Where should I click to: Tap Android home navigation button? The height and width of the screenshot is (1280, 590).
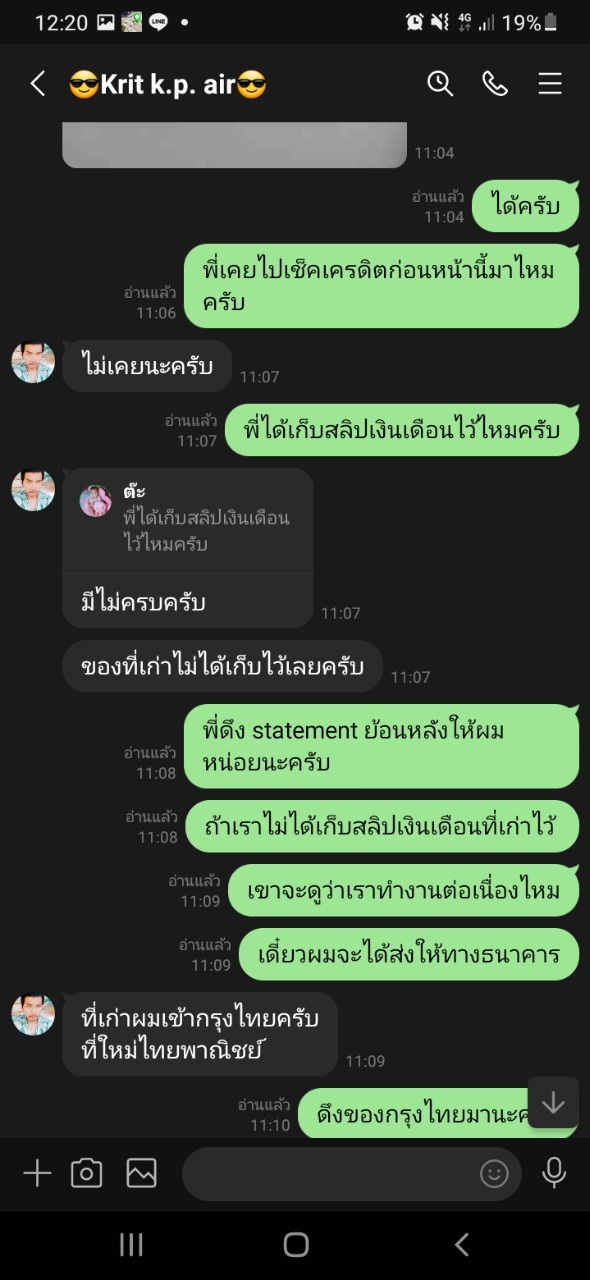click(296, 1244)
